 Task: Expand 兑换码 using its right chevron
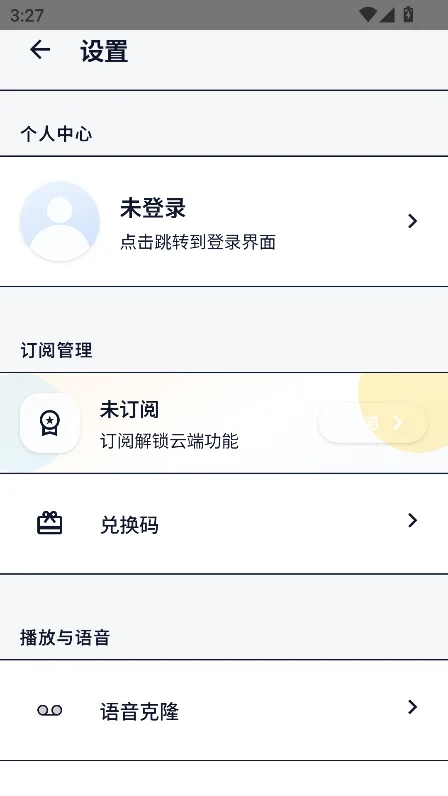click(x=412, y=520)
